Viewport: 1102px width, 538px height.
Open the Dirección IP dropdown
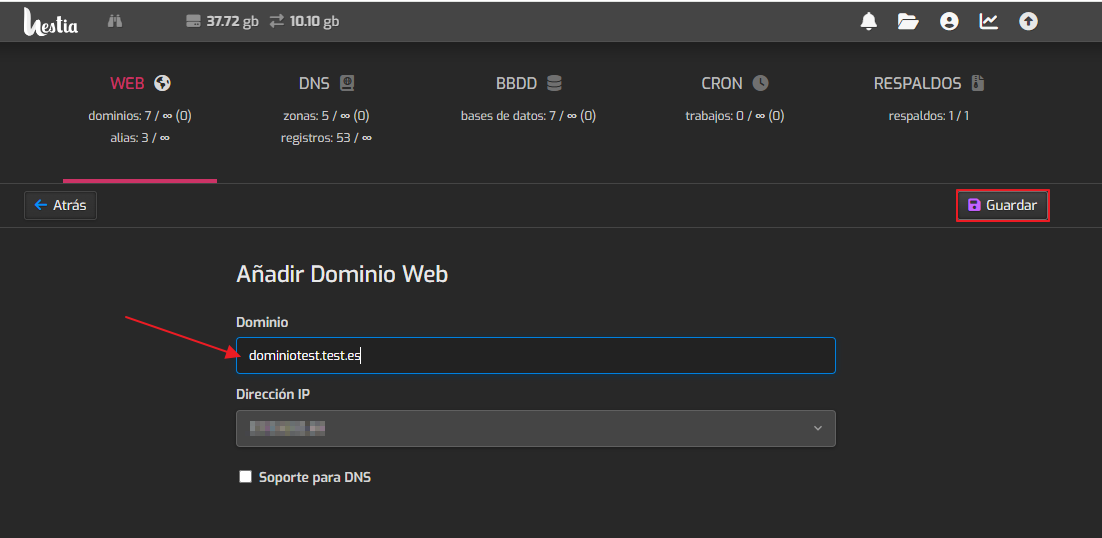coord(536,428)
